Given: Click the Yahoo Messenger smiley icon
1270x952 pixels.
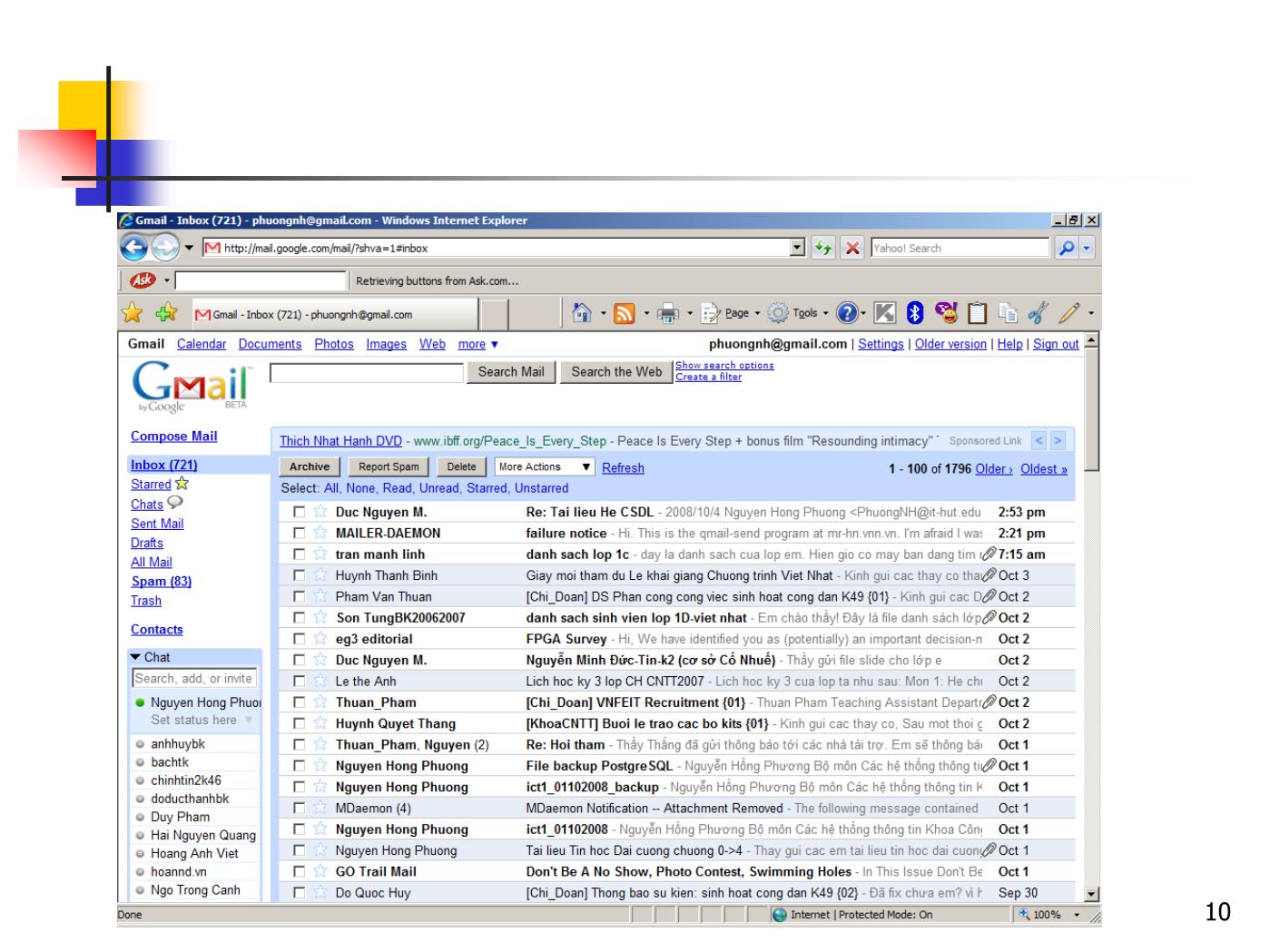Looking at the screenshot, I should pyautogui.click(x=946, y=313).
